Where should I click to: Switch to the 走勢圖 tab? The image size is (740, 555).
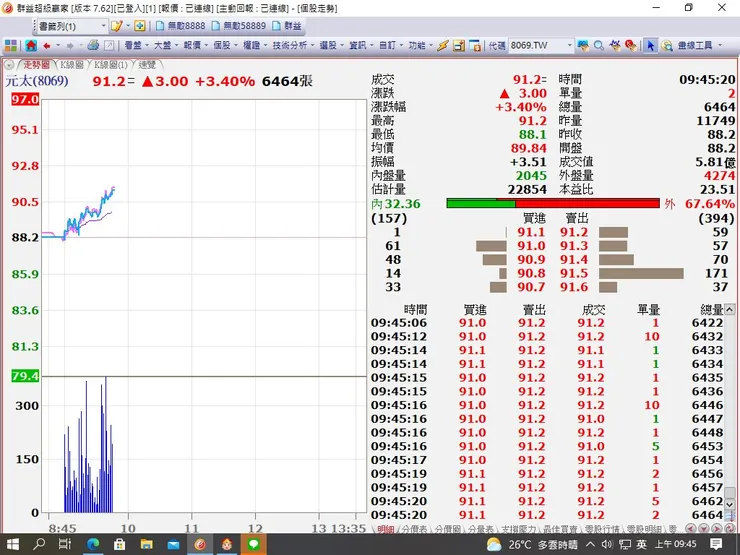(x=36, y=65)
